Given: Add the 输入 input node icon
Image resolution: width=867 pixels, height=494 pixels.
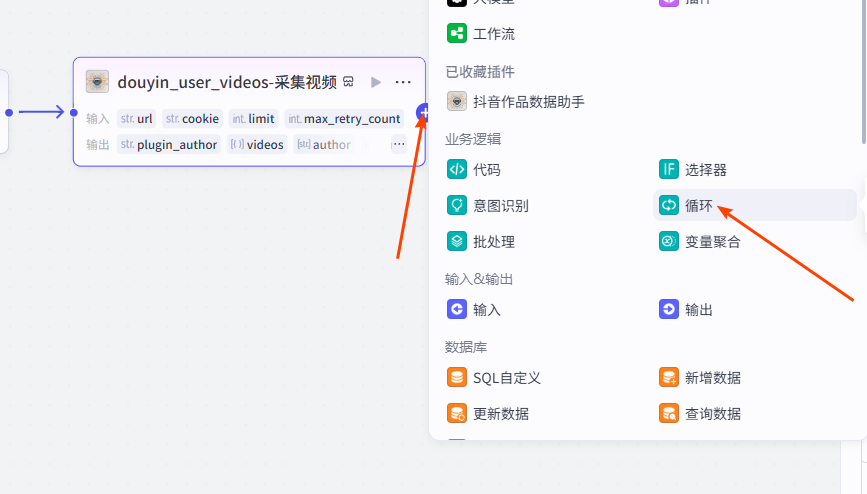Looking at the screenshot, I should click(457, 310).
